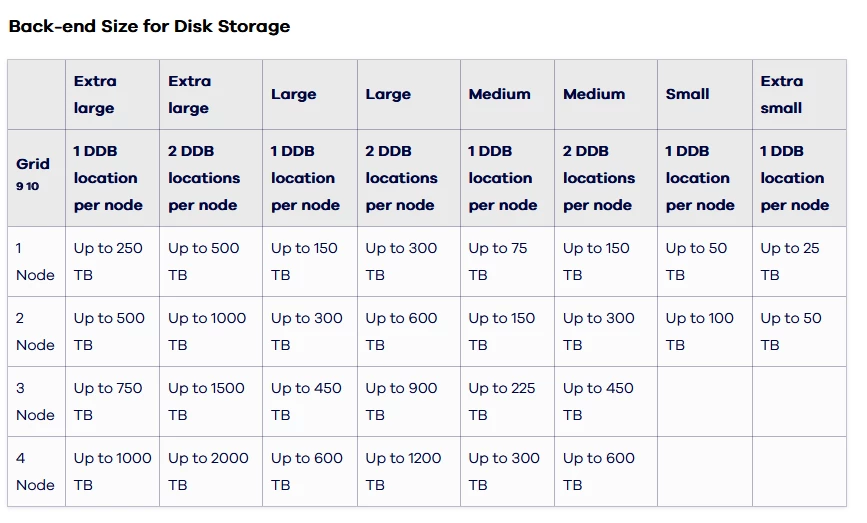Click the Back-end Size for Disk Storage heading
This screenshot has height=523, width=867.
pyautogui.click(x=149, y=26)
